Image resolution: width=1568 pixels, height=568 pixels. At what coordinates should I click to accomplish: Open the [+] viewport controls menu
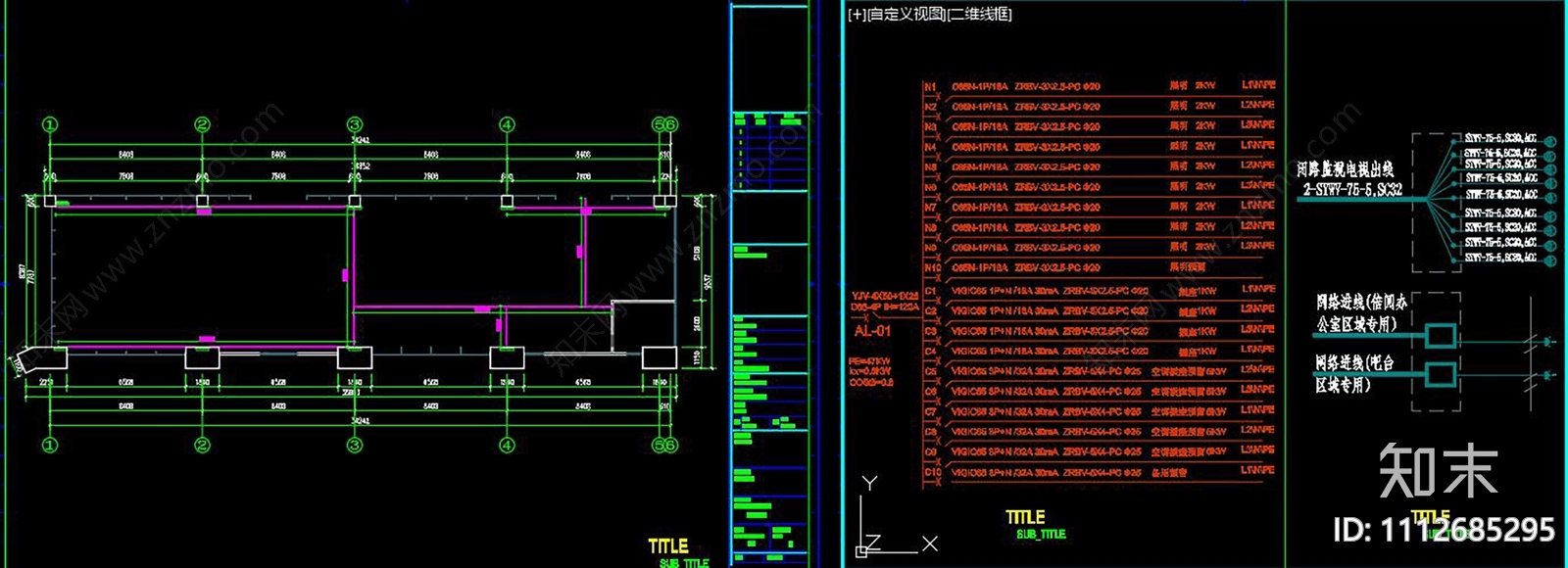pos(857,15)
